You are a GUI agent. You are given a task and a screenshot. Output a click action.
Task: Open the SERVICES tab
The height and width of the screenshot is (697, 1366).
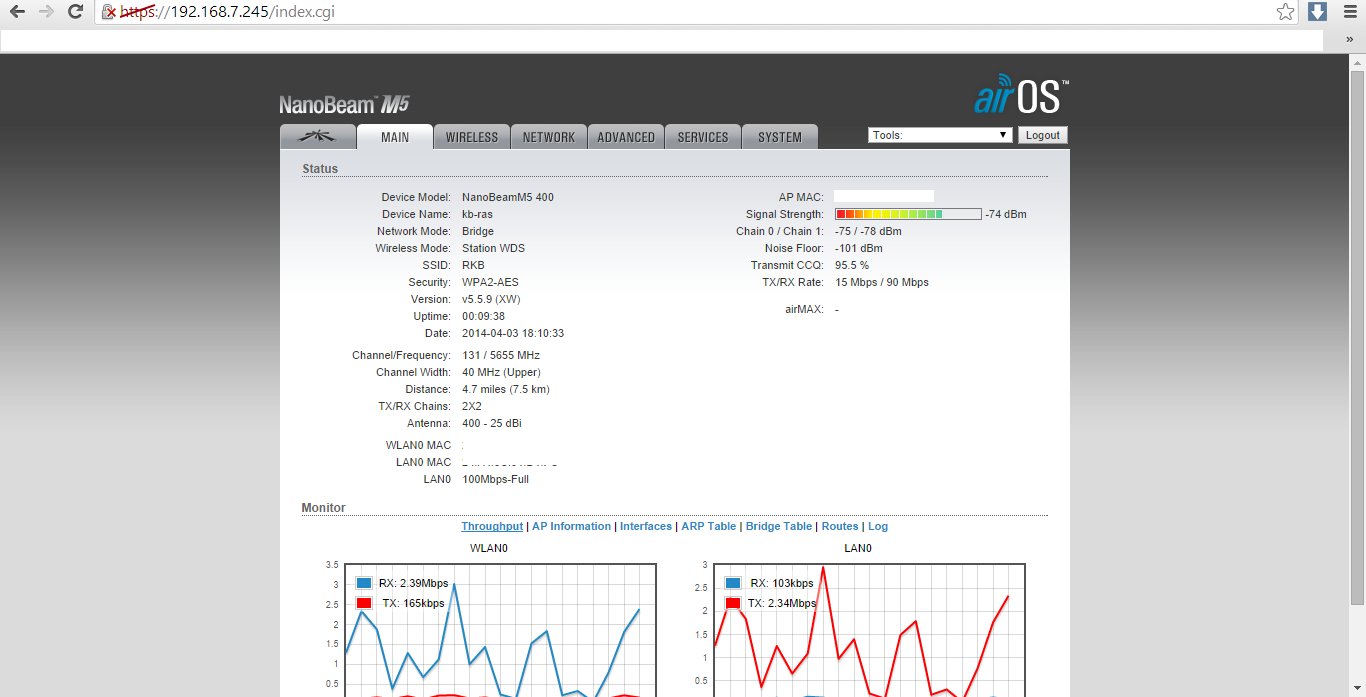pyautogui.click(x=703, y=137)
